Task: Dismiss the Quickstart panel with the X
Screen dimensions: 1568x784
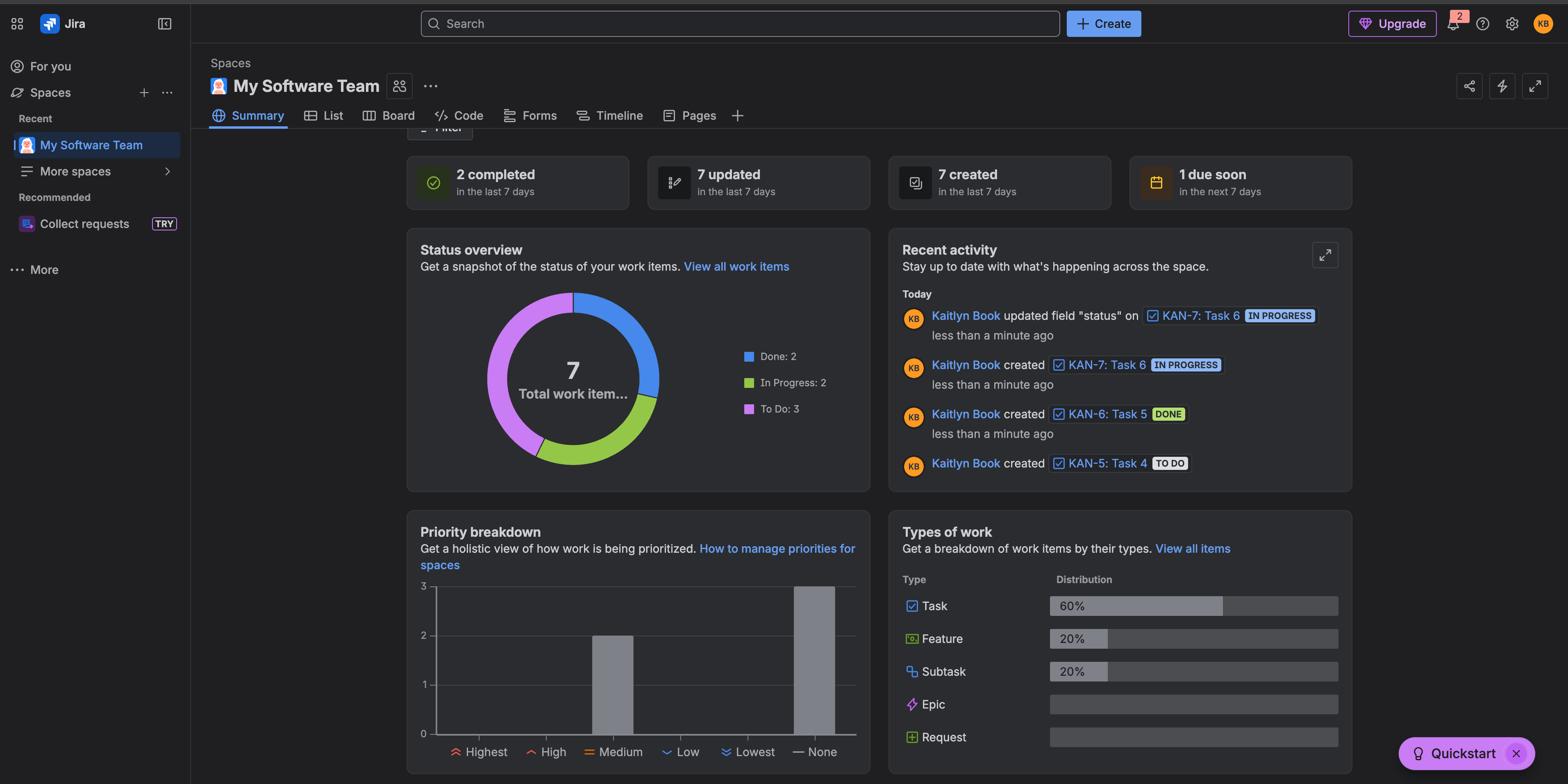Action: (x=1516, y=754)
